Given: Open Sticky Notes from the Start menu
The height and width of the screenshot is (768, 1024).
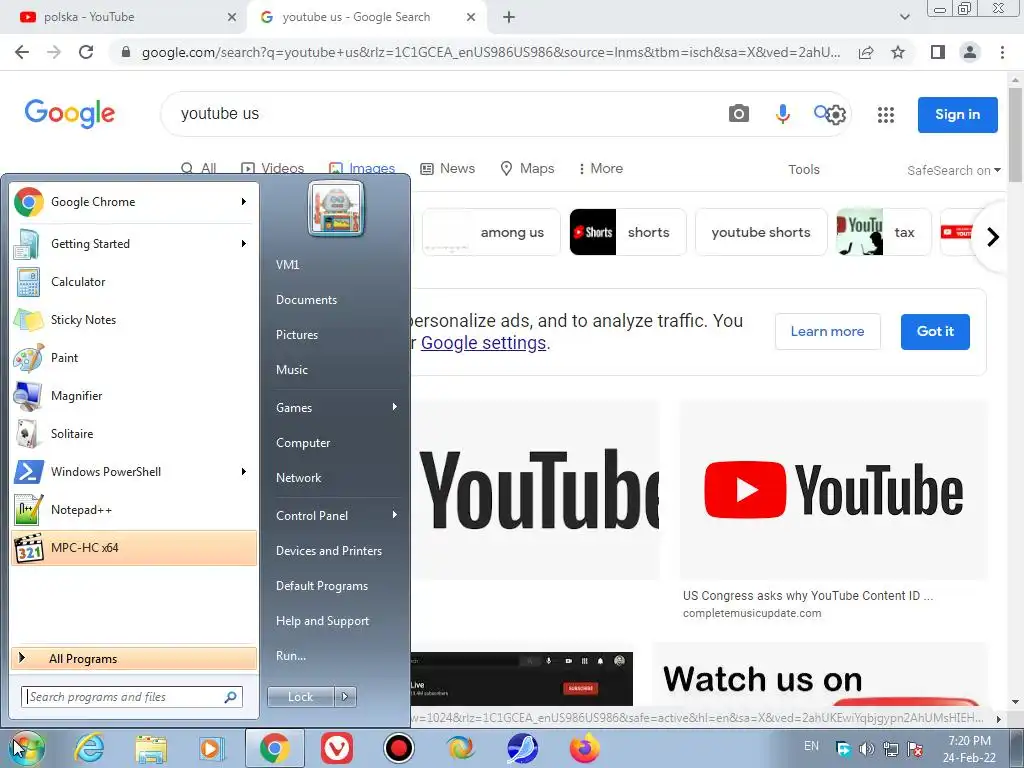Looking at the screenshot, I should (134, 319).
